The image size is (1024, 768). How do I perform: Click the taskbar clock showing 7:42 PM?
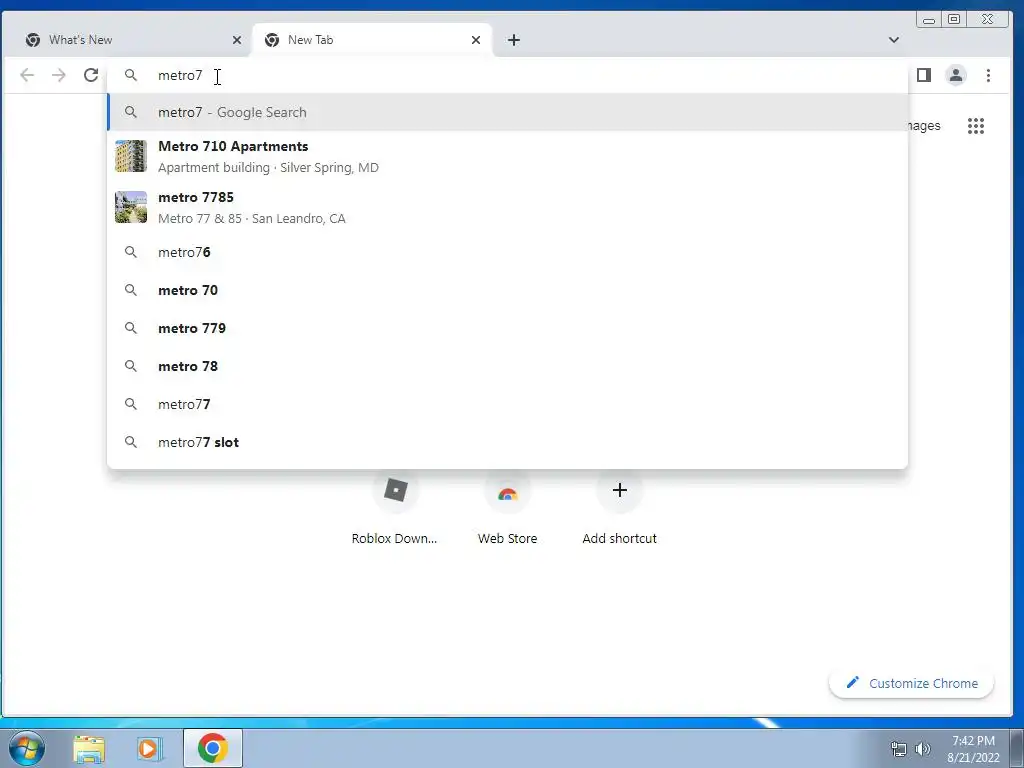(x=973, y=749)
